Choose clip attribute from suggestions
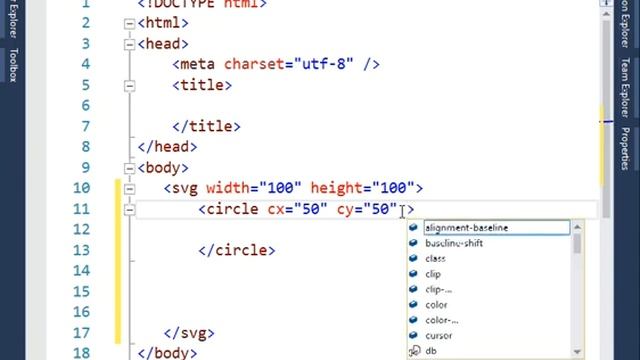 433,274
